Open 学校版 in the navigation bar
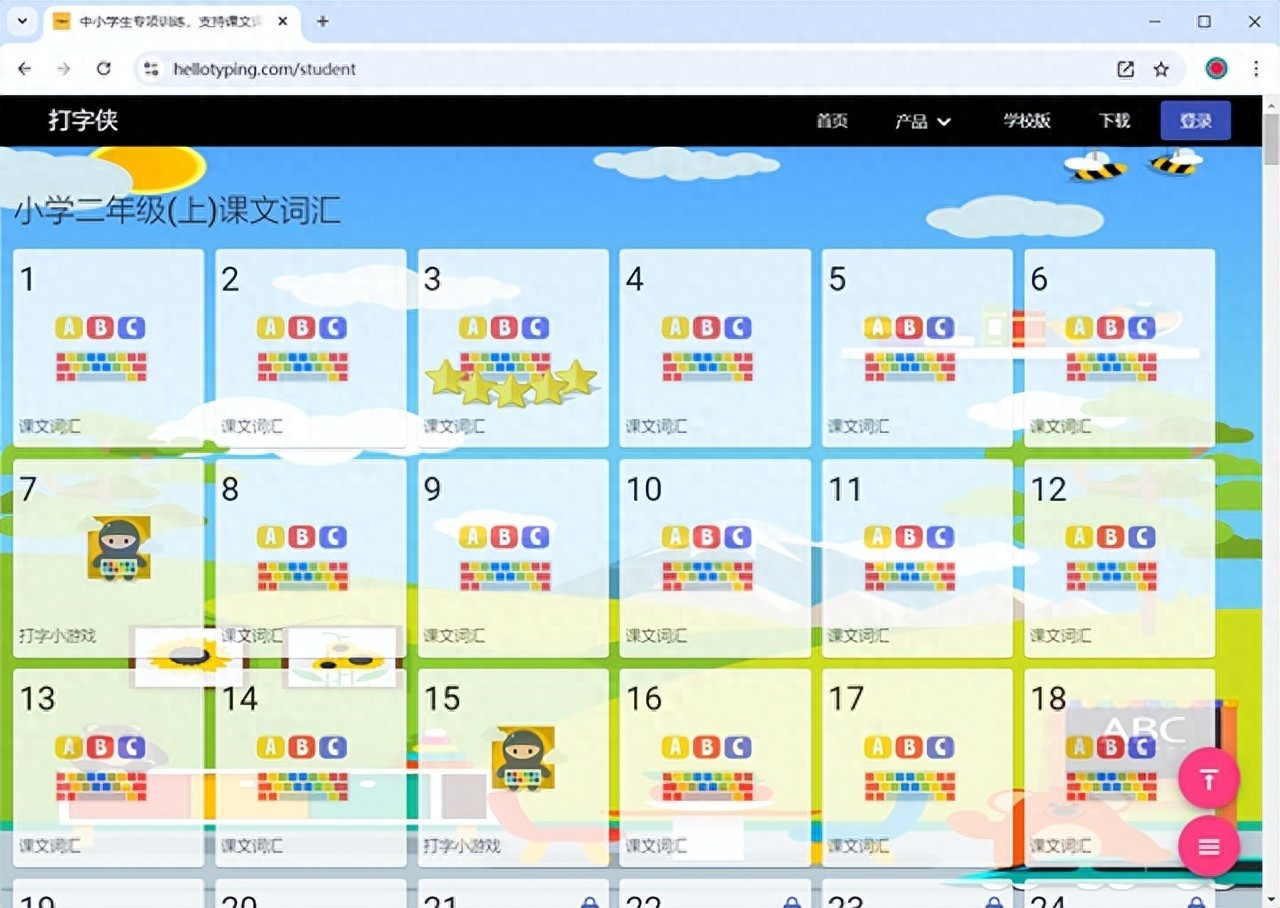The height and width of the screenshot is (908, 1280). (x=1027, y=121)
